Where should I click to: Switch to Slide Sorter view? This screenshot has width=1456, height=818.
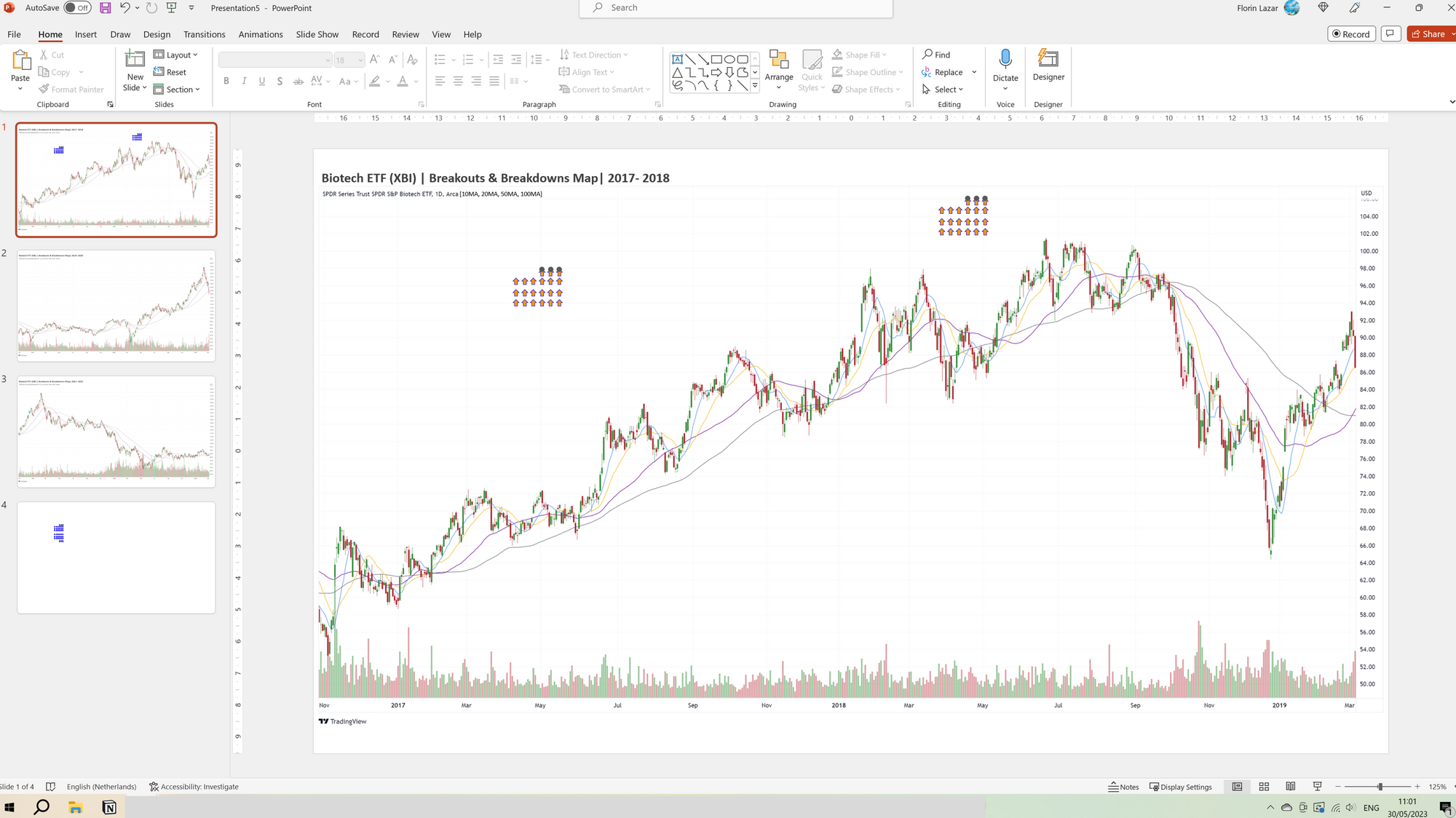pos(1264,787)
